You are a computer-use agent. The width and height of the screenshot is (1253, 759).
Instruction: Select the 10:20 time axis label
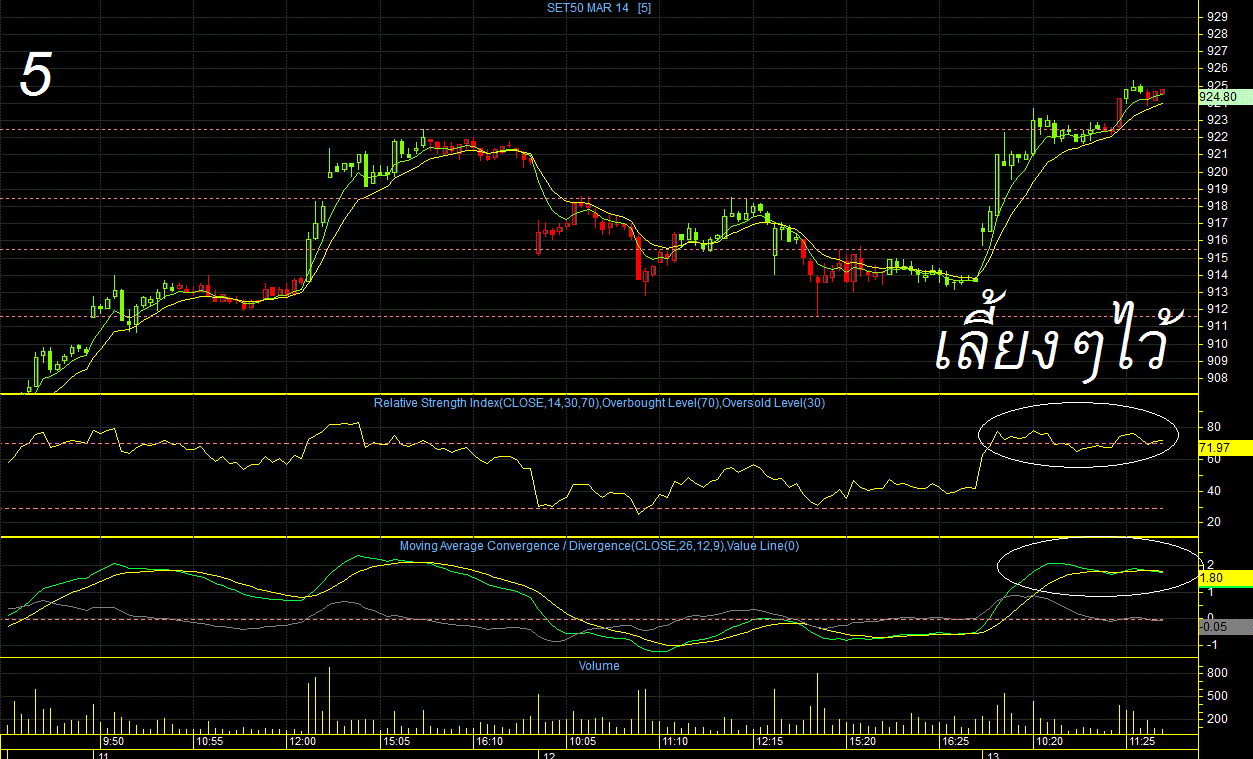point(1049,742)
